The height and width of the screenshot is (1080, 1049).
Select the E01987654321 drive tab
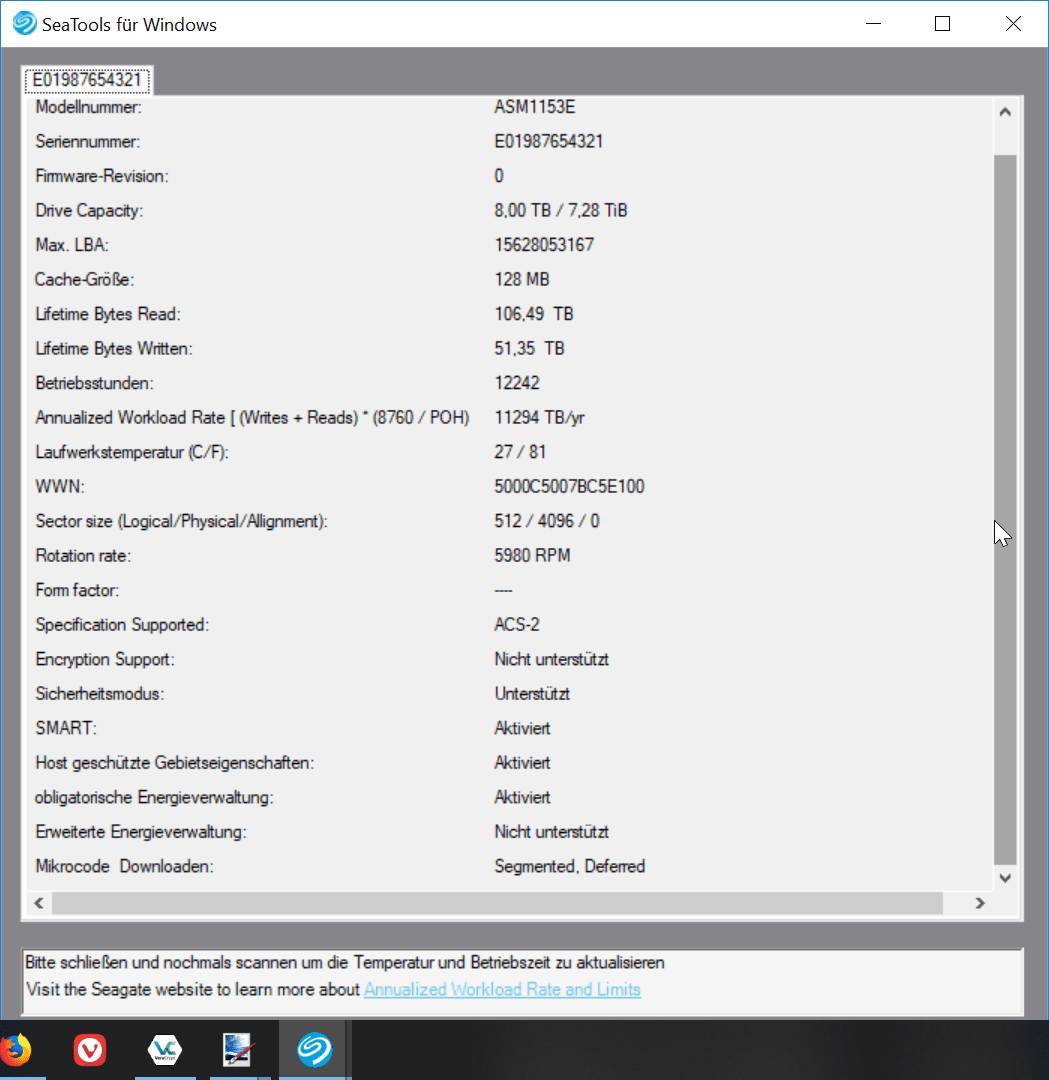tap(87, 80)
